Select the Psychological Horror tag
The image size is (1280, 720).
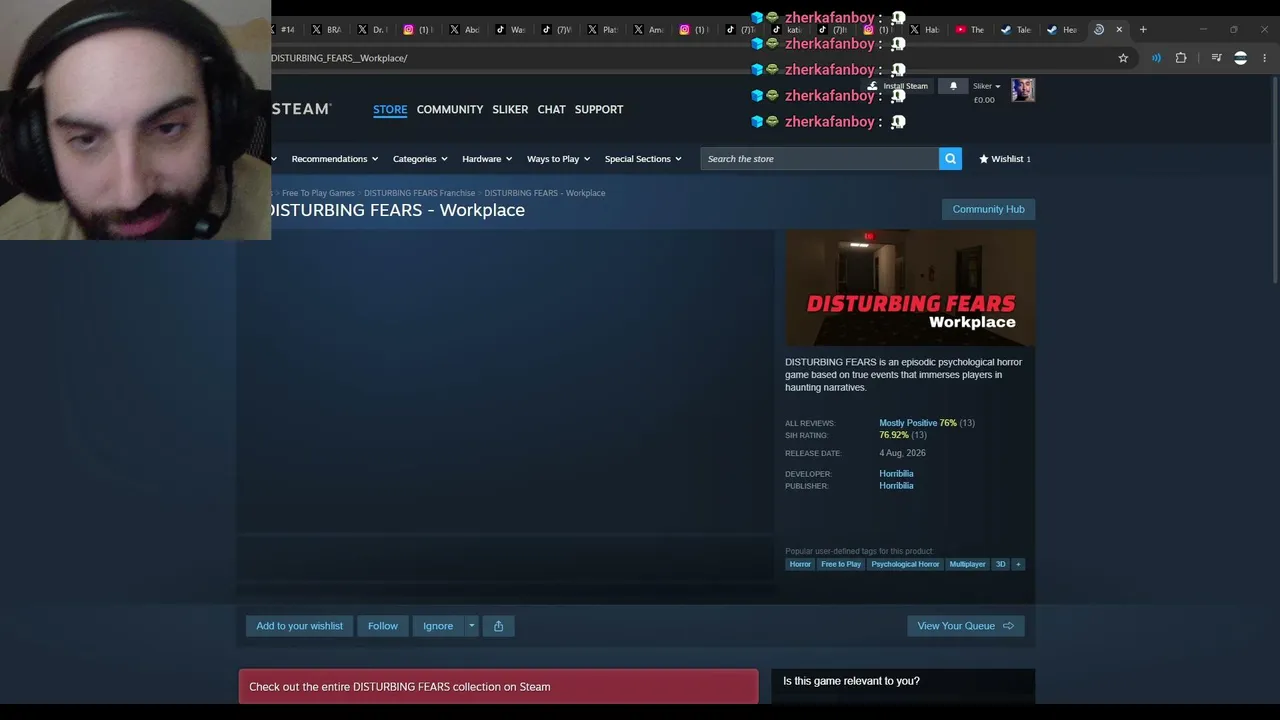[905, 564]
